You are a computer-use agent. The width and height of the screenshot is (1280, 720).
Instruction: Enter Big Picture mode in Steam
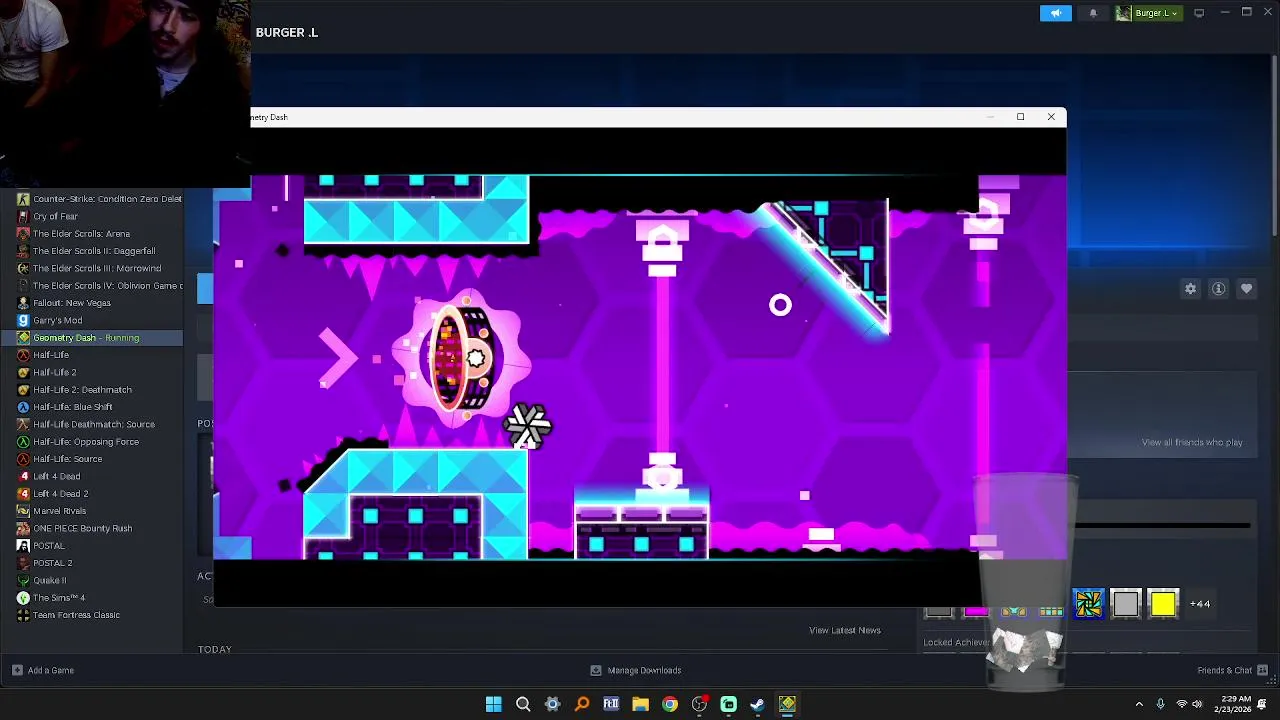tap(1199, 13)
